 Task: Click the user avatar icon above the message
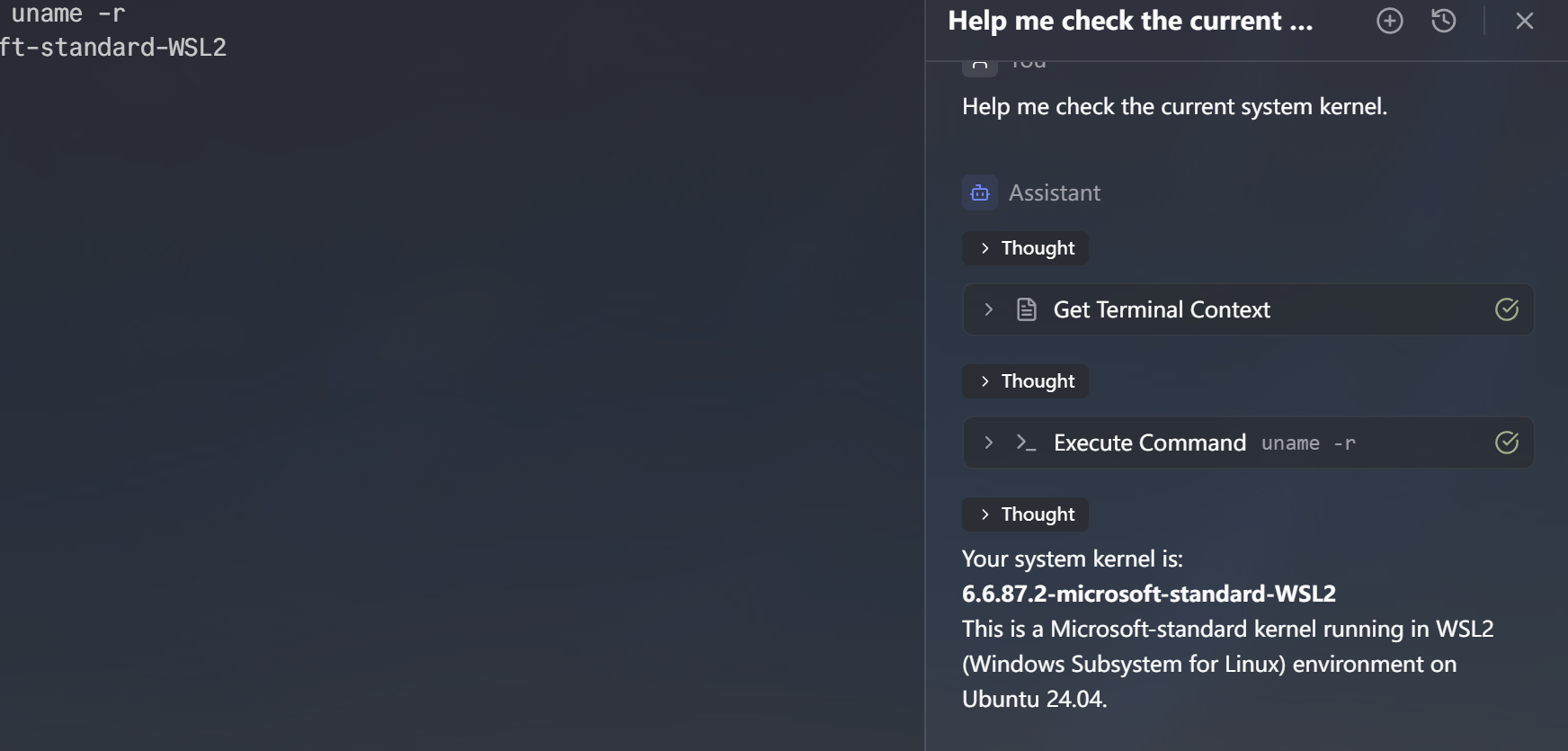tap(980, 66)
